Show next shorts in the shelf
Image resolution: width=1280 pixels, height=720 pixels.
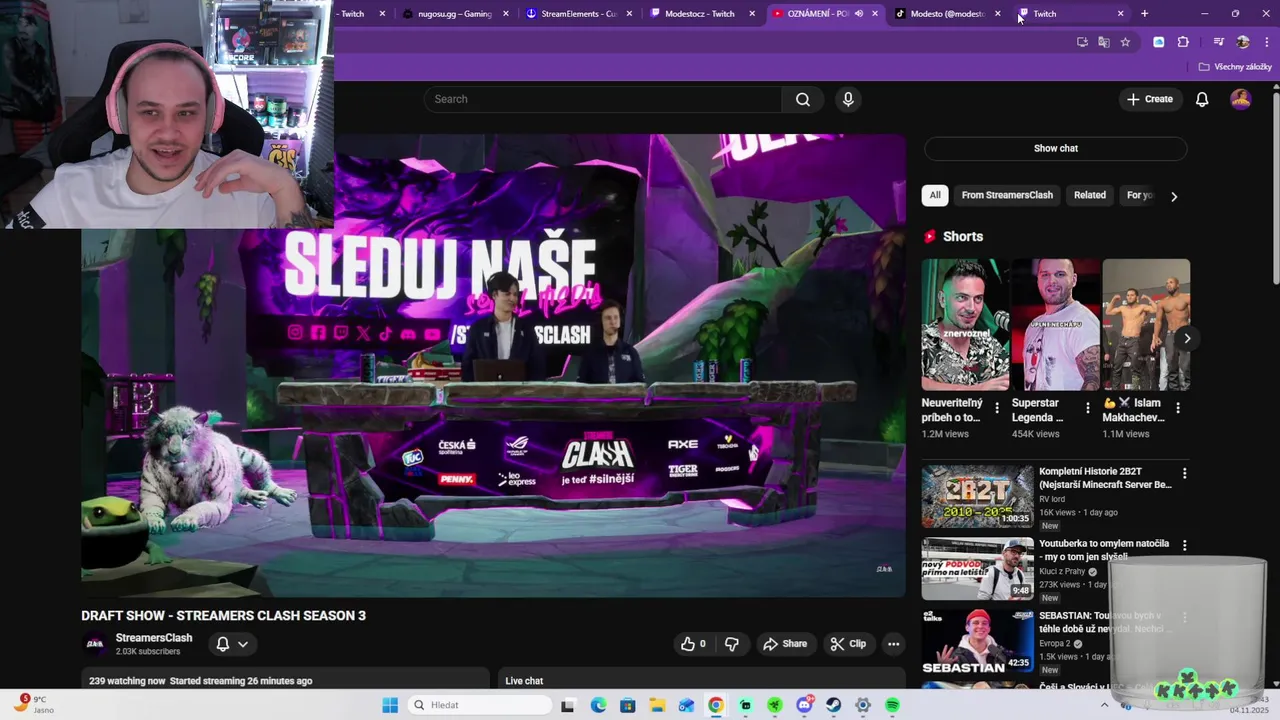[x=1187, y=338]
